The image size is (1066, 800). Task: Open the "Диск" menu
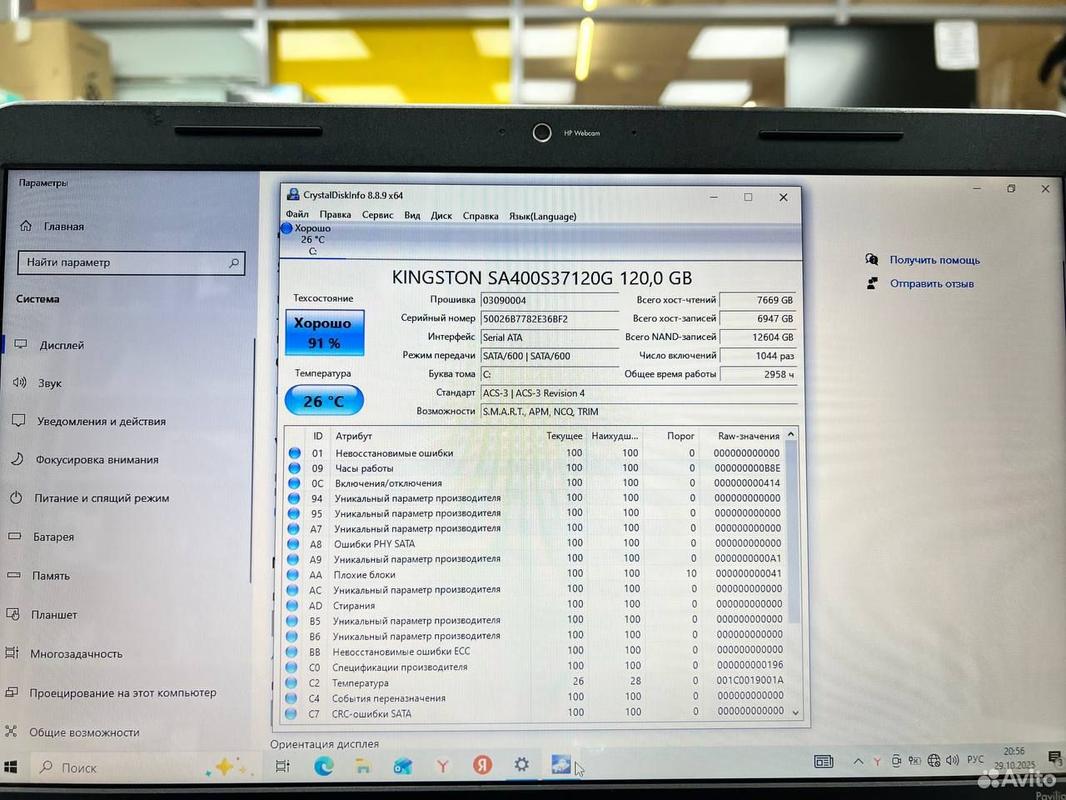coord(441,215)
